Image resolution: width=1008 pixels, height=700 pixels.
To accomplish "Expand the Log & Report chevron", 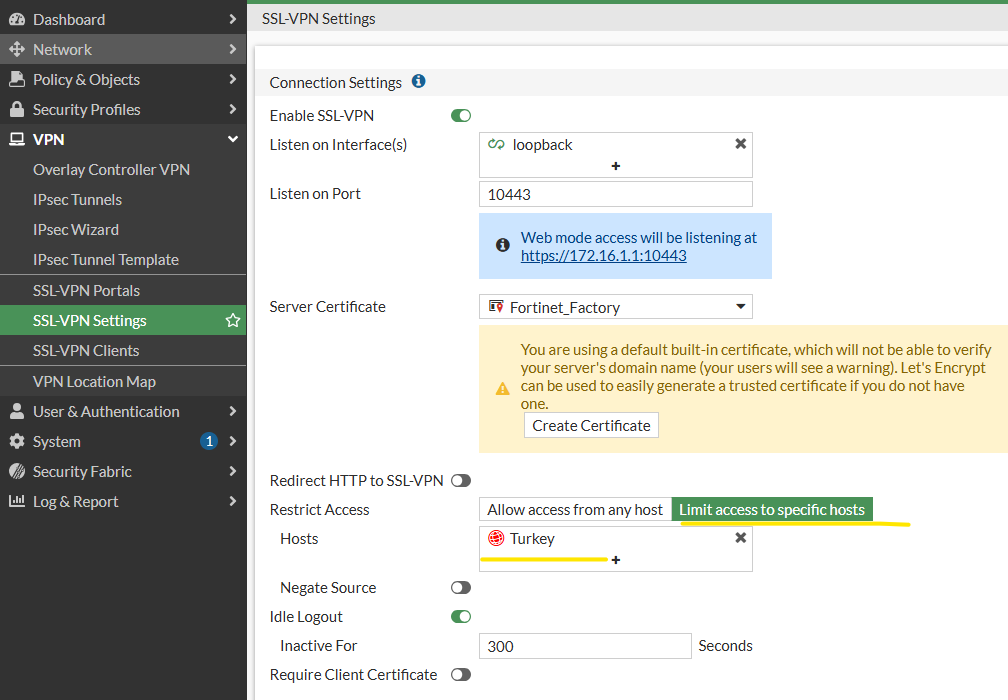I will coord(233,501).
